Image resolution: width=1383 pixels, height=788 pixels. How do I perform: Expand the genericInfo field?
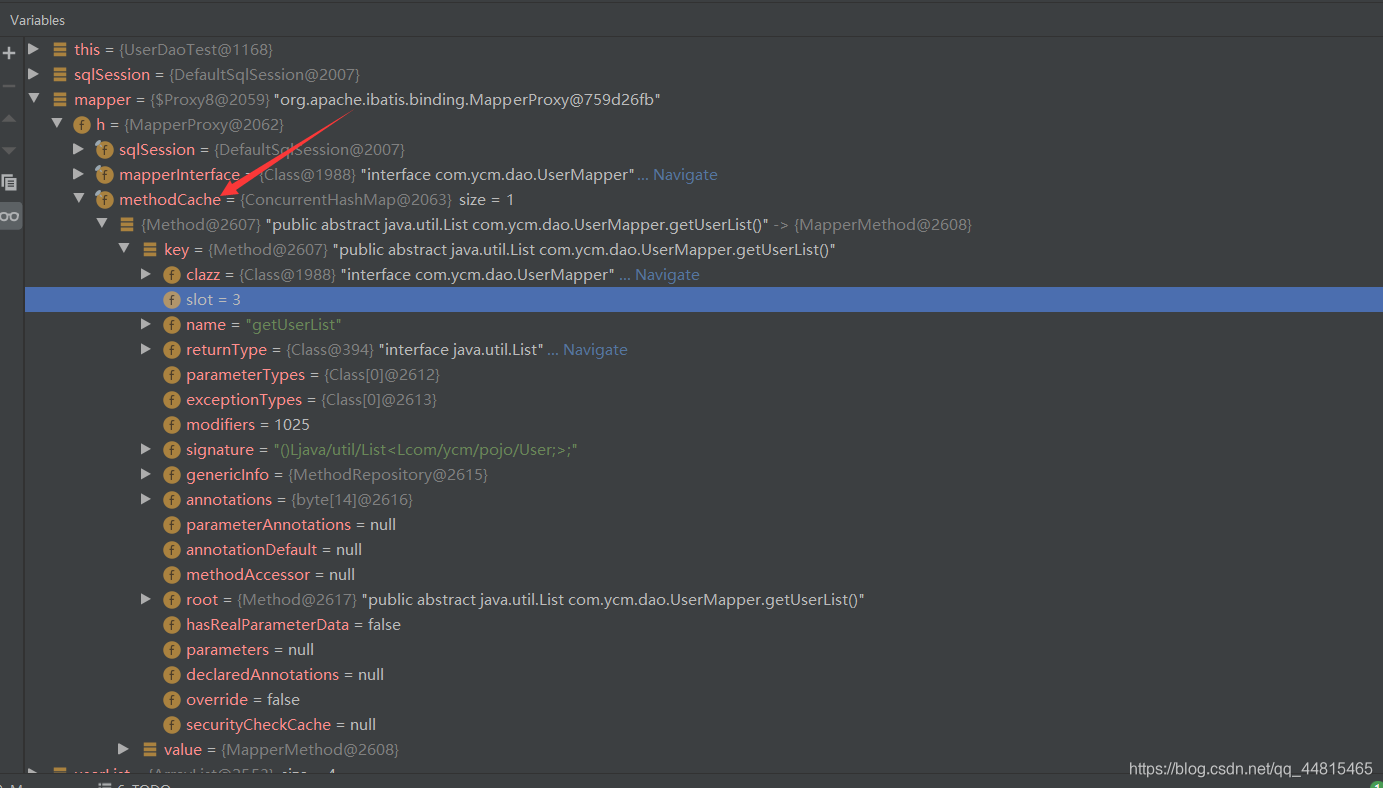(x=146, y=474)
